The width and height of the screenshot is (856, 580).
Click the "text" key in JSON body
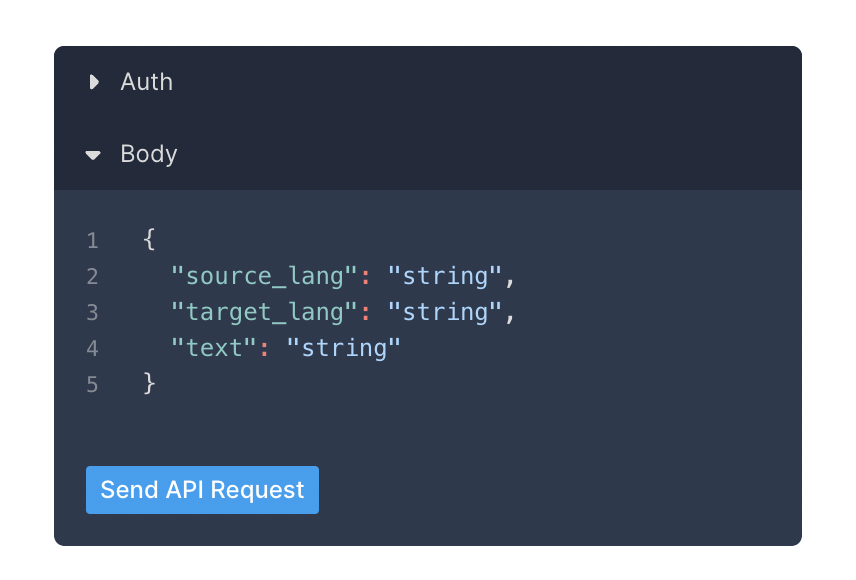click(x=213, y=348)
